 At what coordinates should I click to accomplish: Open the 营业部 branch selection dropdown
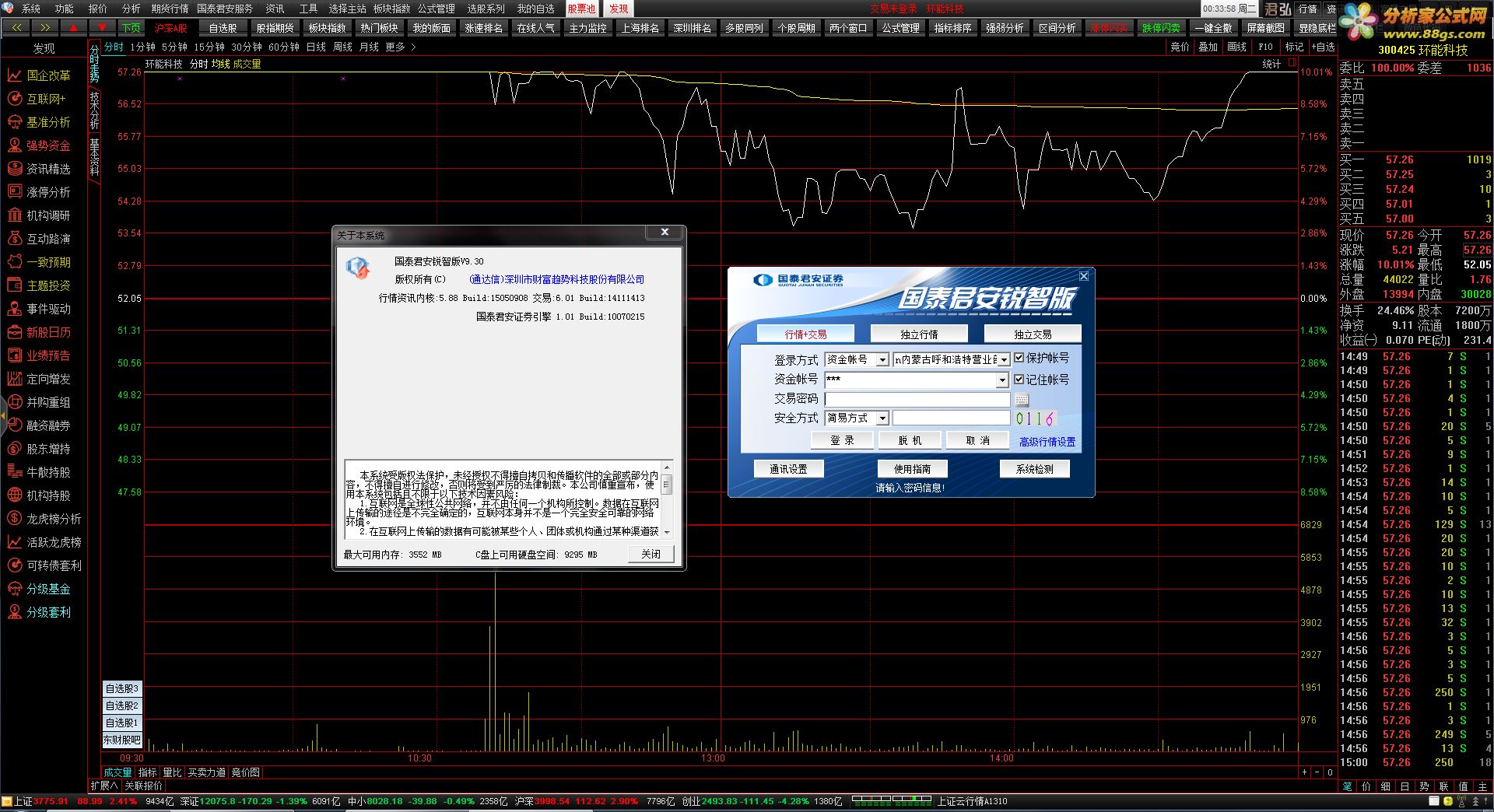pyautogui.click(x=1004, y=360)
